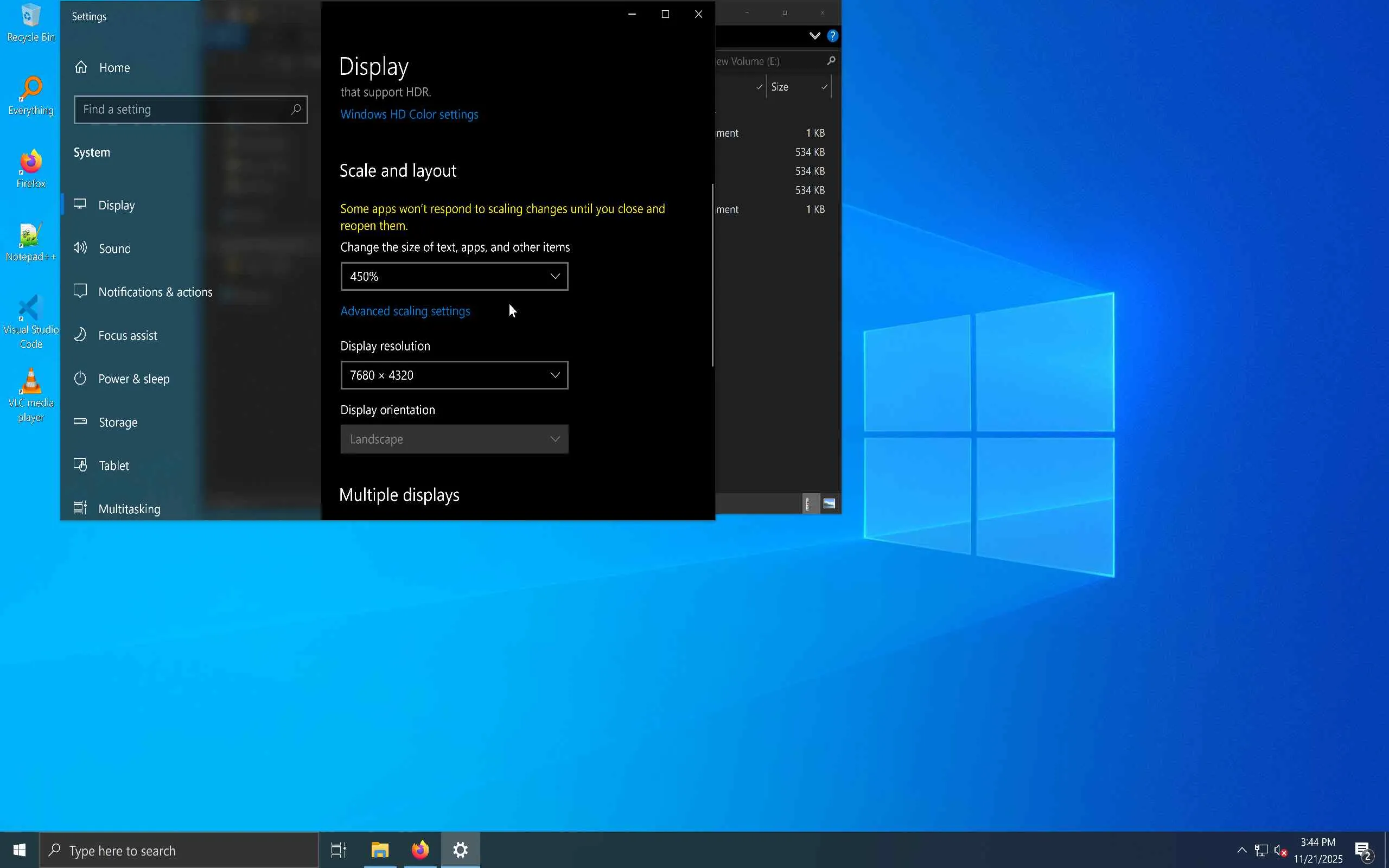Select the Display menu item
1389x868 pixels.
117,206
